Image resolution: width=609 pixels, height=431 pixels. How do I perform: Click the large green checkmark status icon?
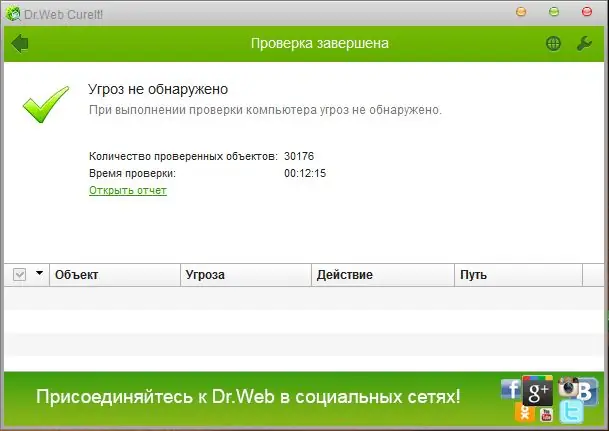(46, 104)
